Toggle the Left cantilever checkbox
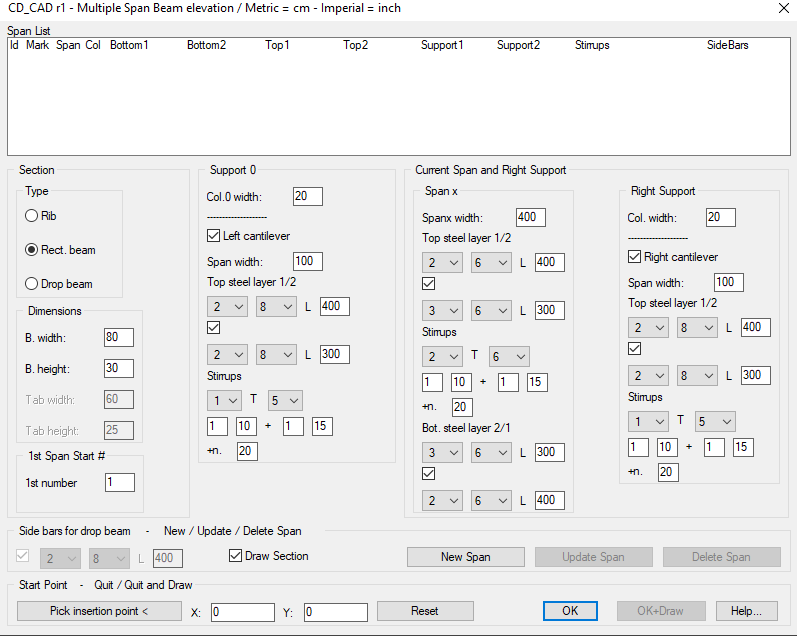This screenshot has width=797, height=636. point(214,236)
